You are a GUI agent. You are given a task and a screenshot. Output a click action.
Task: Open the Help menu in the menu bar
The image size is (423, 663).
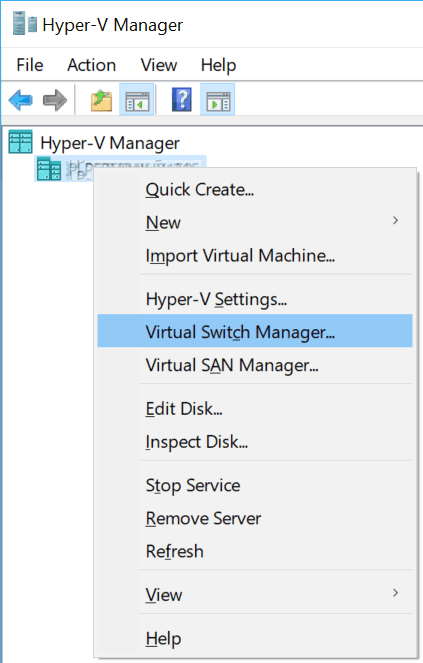(x=218, y=65)
